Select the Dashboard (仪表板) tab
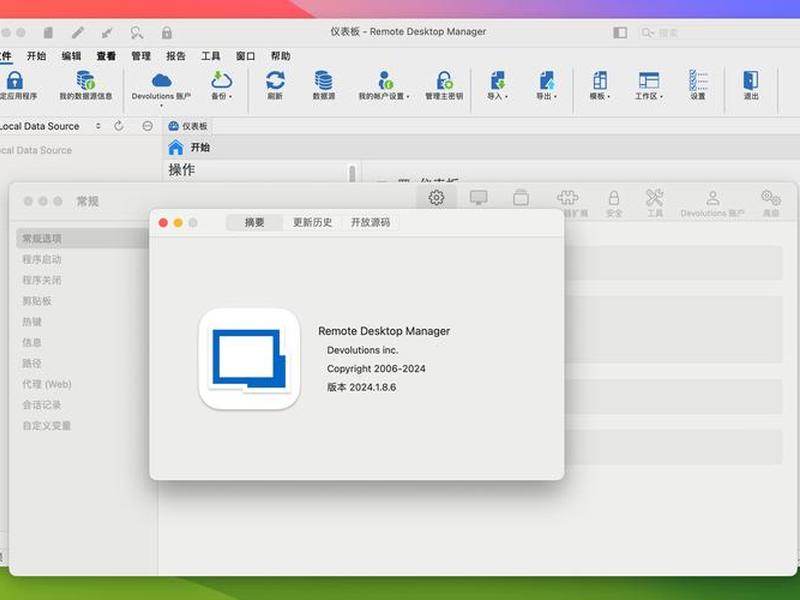 click(188, 126)
